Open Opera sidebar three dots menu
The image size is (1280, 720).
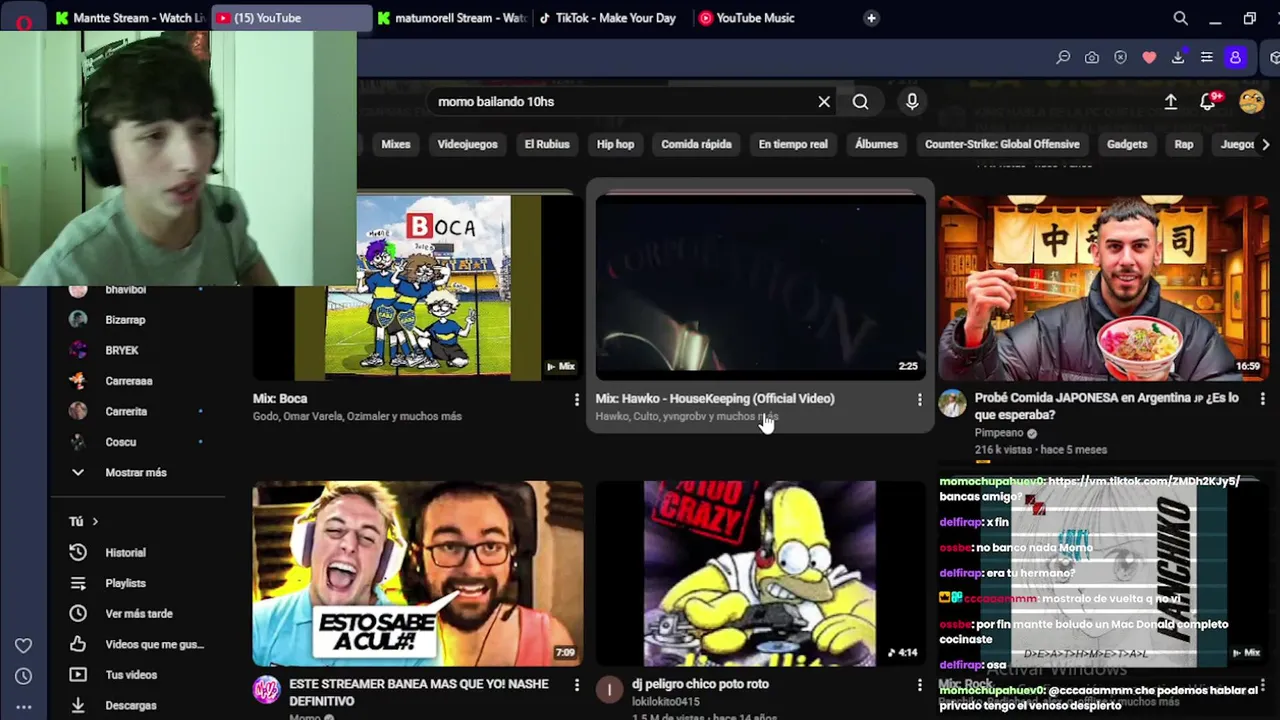tap(23, 707)
